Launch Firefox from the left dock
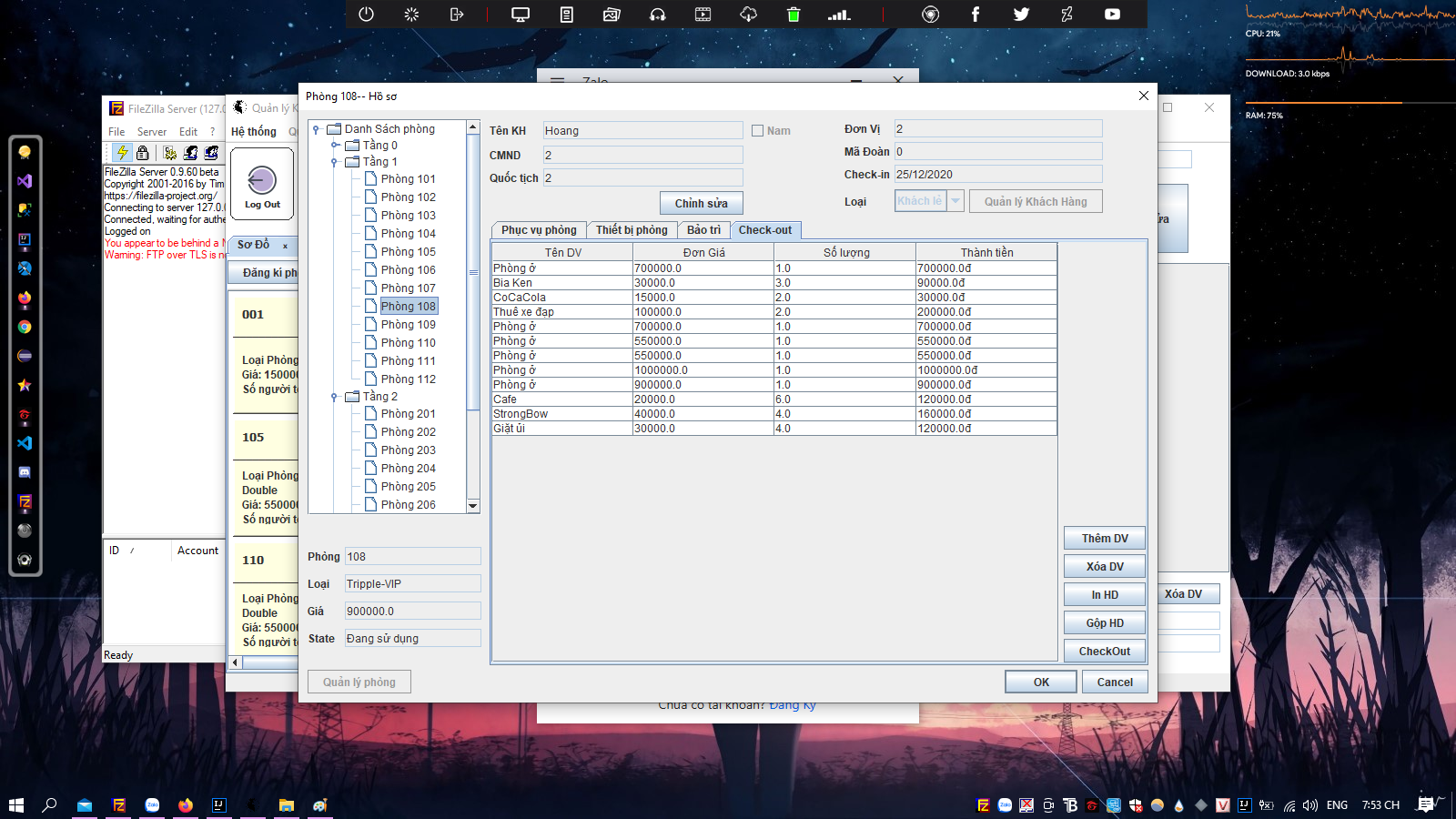The width and height of the screenshot is (1456, 819). click(x=25, y=298)
